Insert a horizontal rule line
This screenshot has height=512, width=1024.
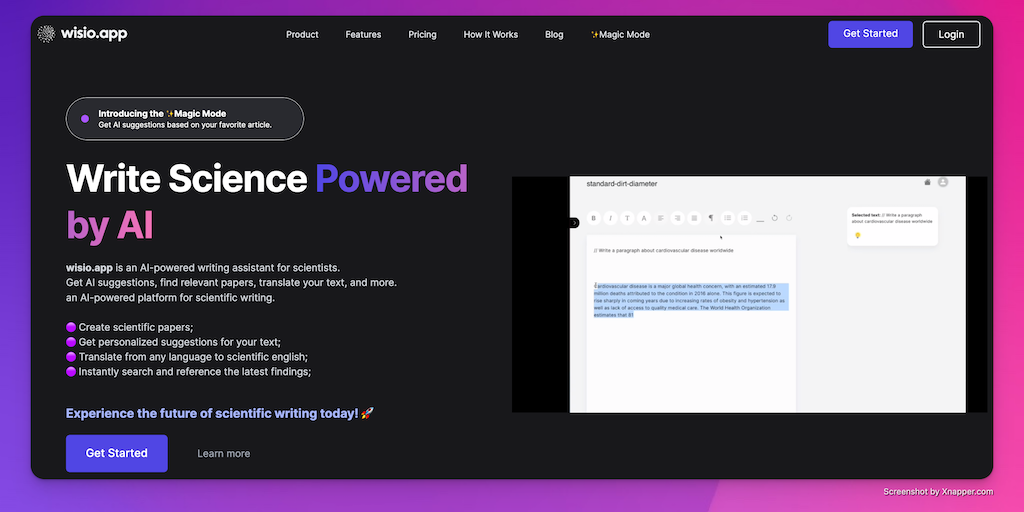click(x=760, y=221)
